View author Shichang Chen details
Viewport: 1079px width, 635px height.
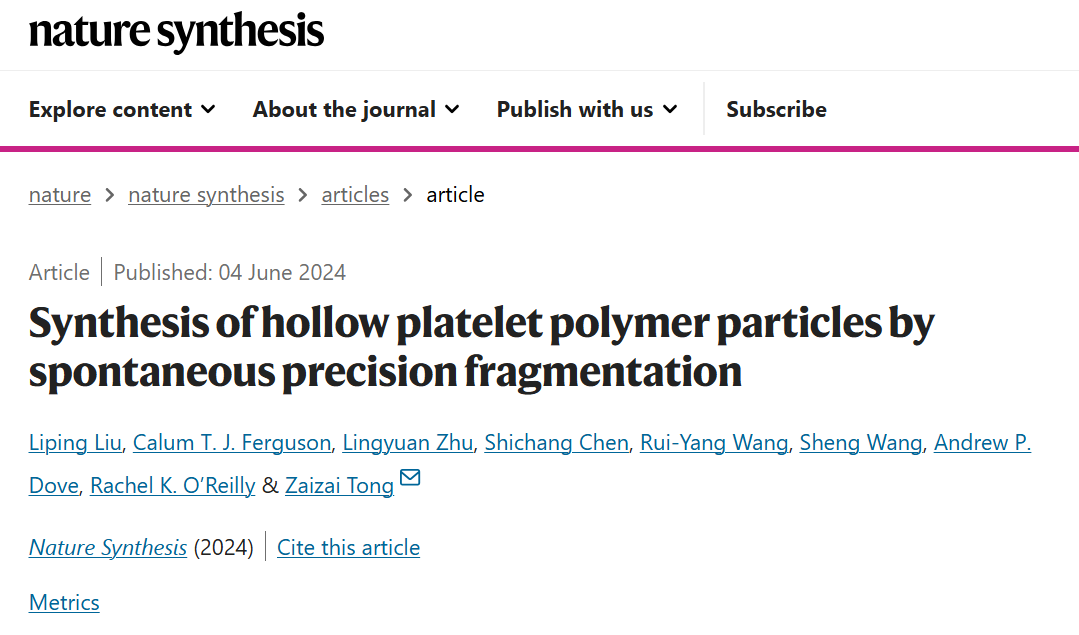(x=556, y=443)
